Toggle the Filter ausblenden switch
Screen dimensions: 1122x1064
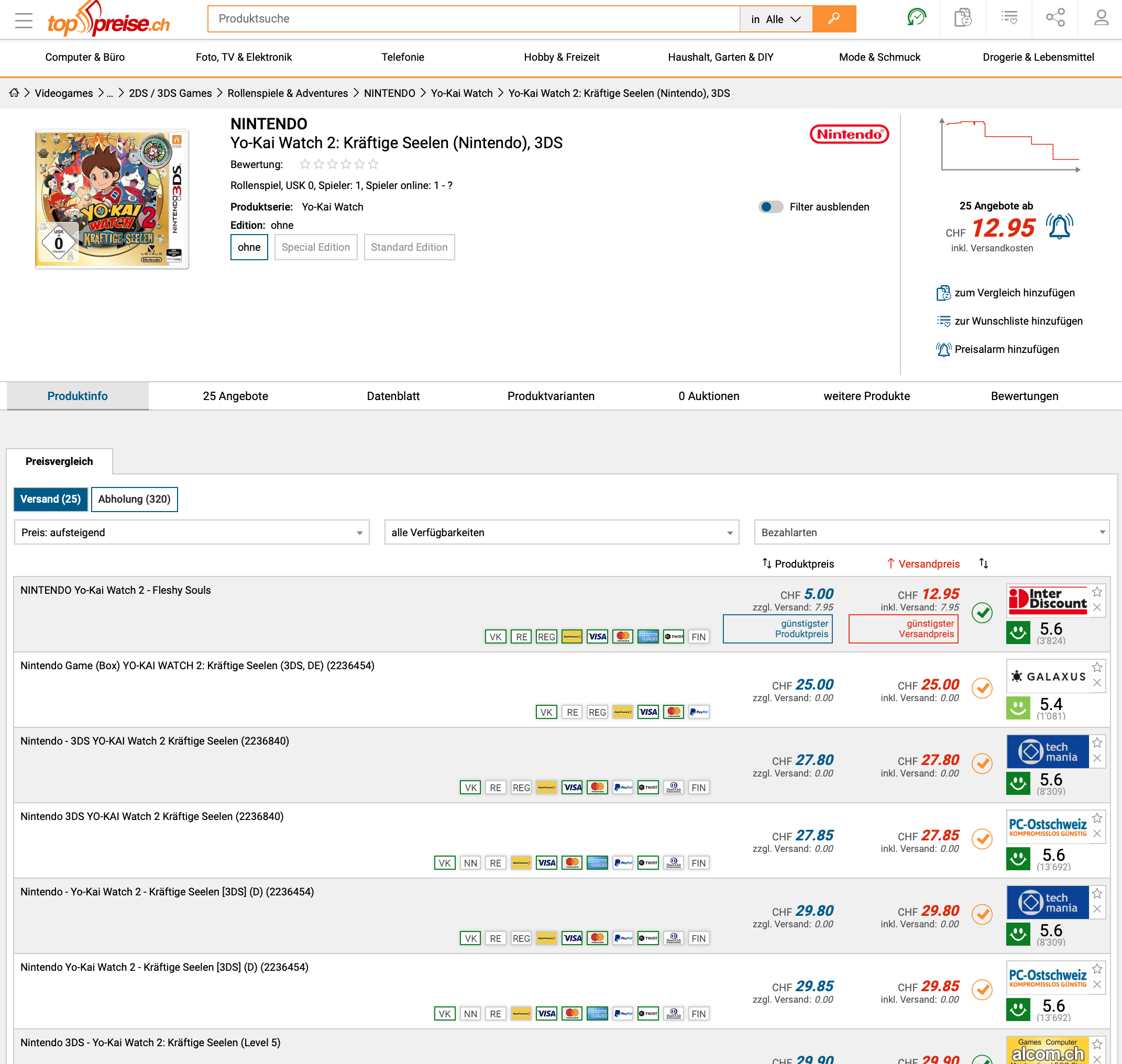click(x=771, y=207)
